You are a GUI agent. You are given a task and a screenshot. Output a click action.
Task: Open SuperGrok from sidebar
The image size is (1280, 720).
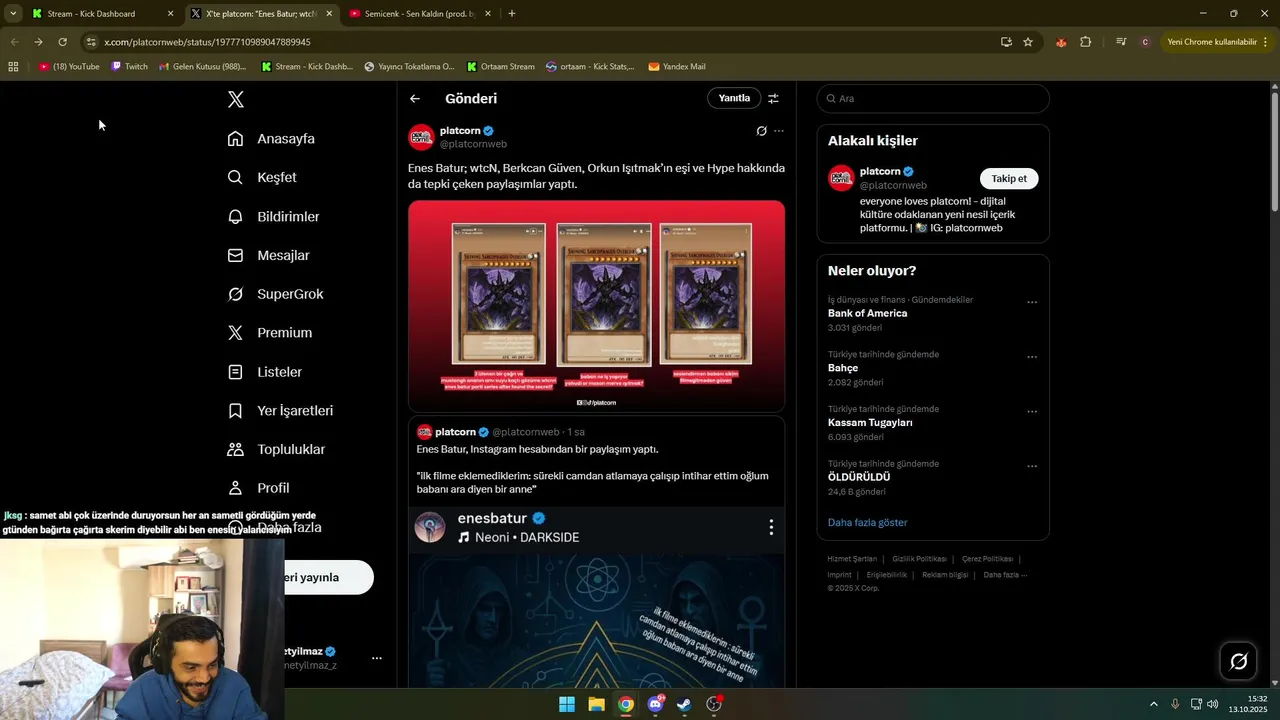click(275, 294)
